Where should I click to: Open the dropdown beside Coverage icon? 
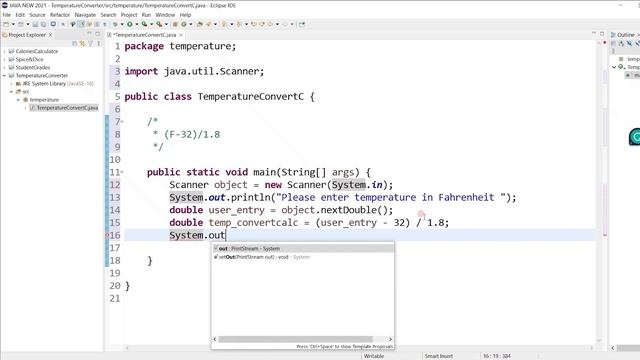tap(151, 24)
